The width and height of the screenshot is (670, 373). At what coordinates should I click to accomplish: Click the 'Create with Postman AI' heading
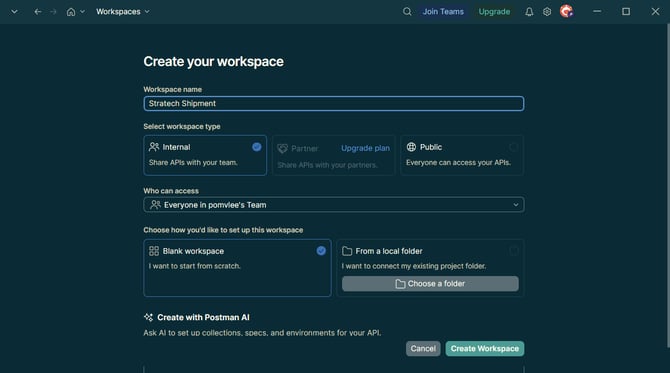203,317
